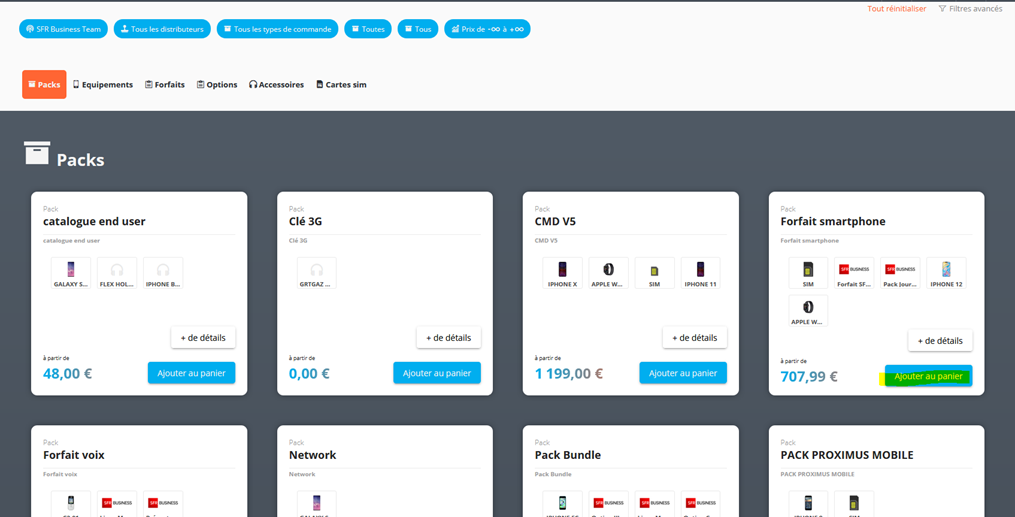Click IPHONE 11 thumbnail in CMD V5
The height and width of the screenshot is (517, 1015).
point(700,273)
